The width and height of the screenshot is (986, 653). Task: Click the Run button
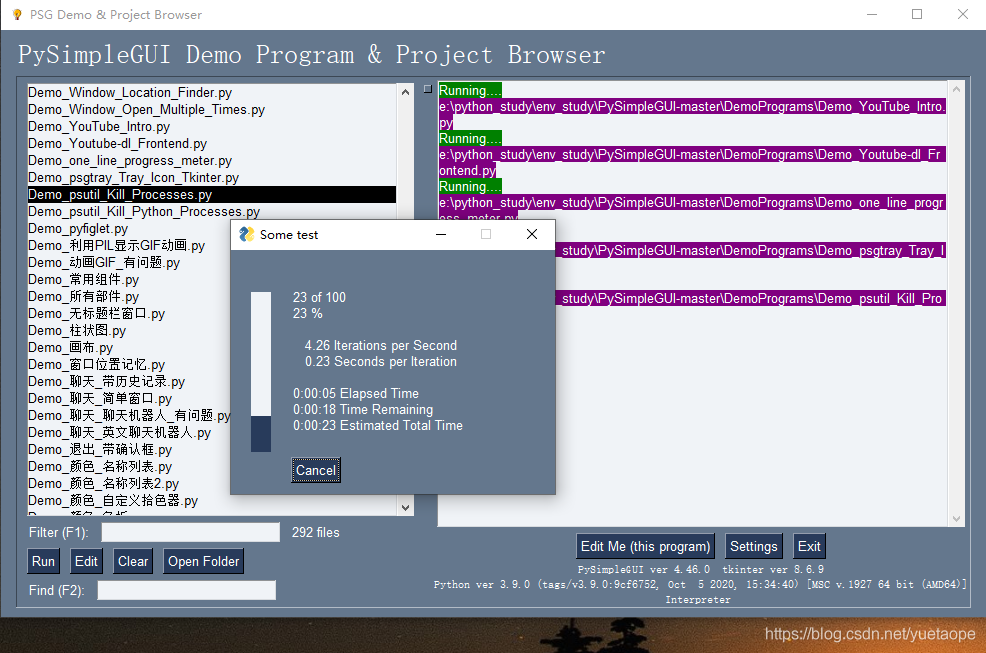coord(43,561)
